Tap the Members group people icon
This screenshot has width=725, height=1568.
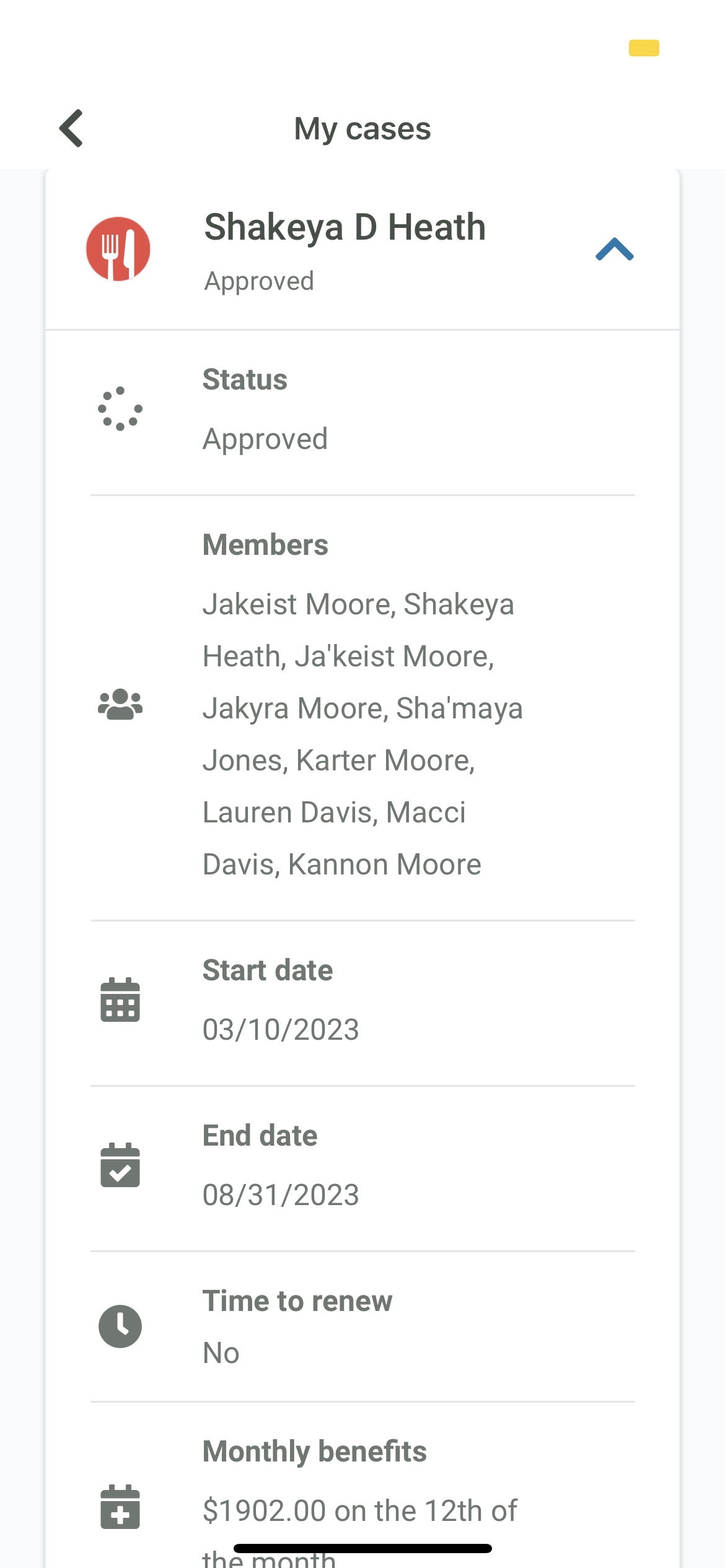[120, 704]
